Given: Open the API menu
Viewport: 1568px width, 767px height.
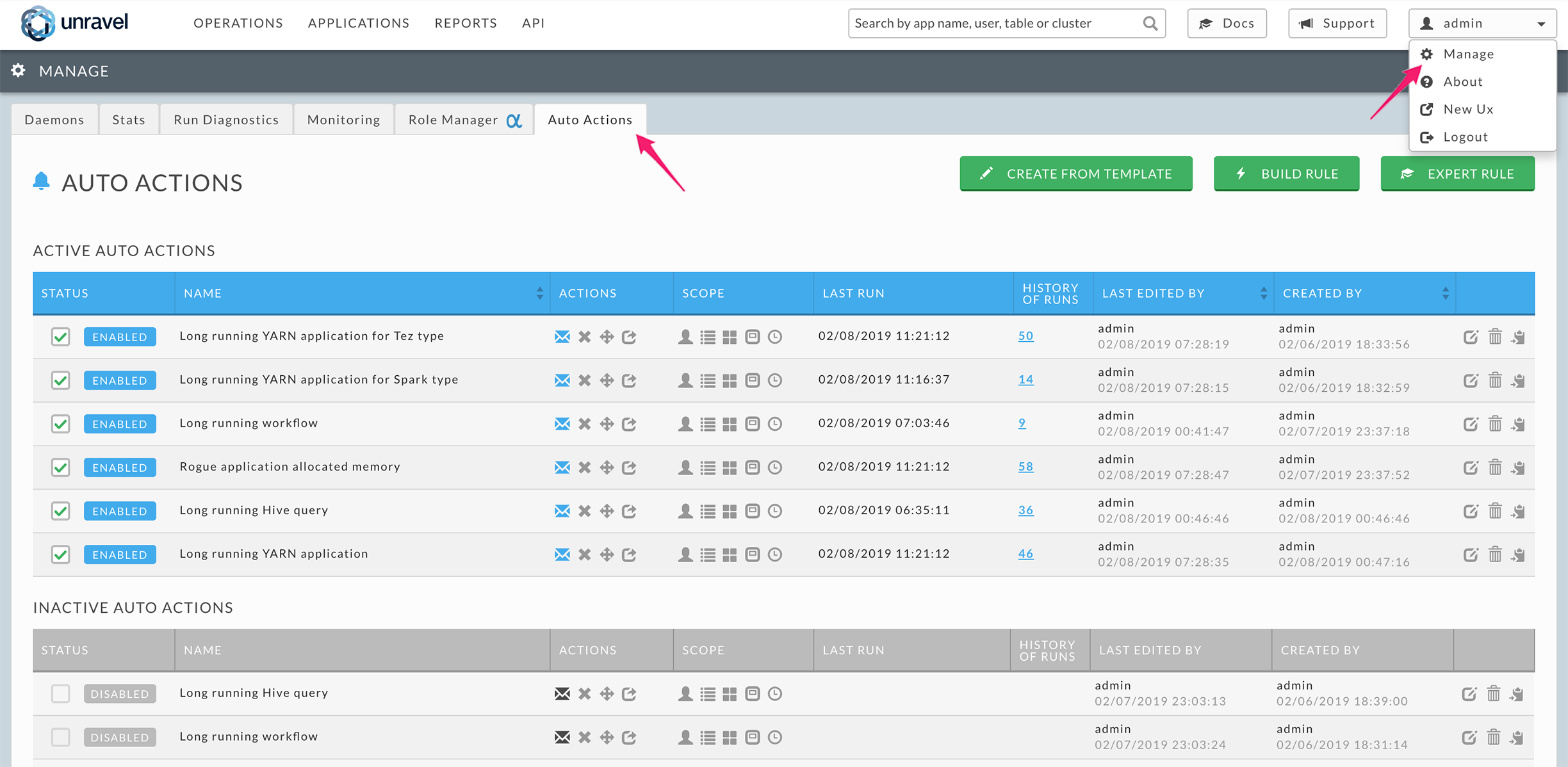Looking at the screenshot, I should (533, 23).
